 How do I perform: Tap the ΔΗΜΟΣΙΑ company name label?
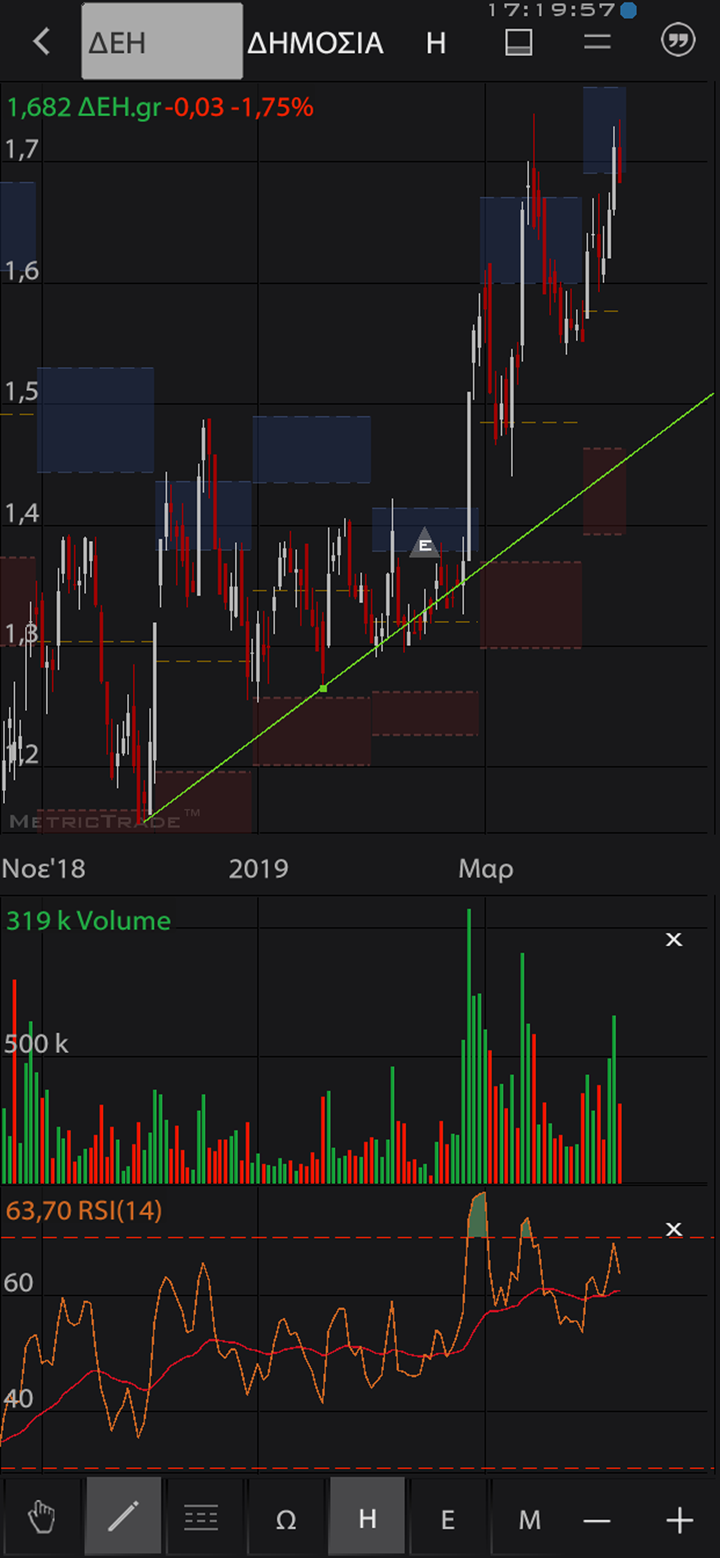(315, 43)
